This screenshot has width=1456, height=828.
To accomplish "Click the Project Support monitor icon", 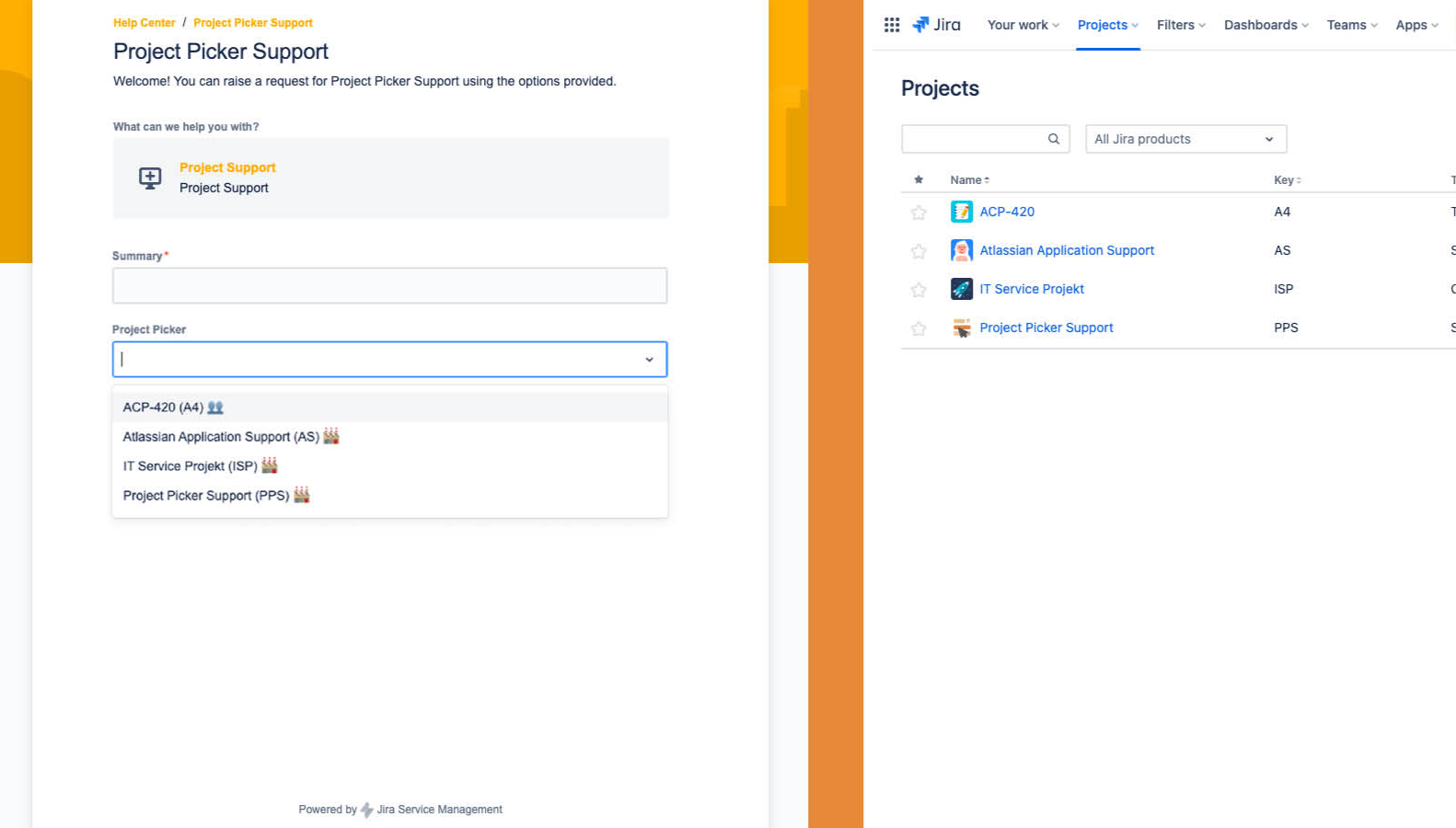I will point(150,178).
